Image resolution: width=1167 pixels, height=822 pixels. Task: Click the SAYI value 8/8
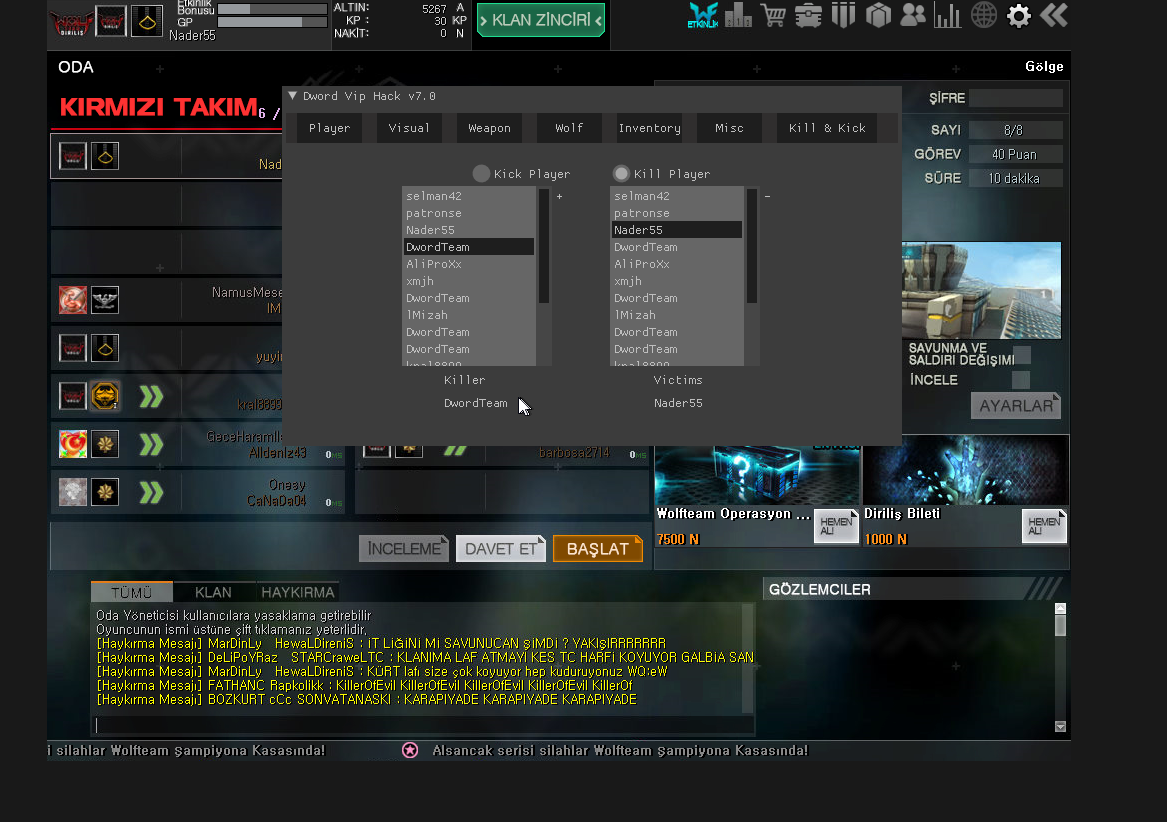click(x=1016, y=130)
